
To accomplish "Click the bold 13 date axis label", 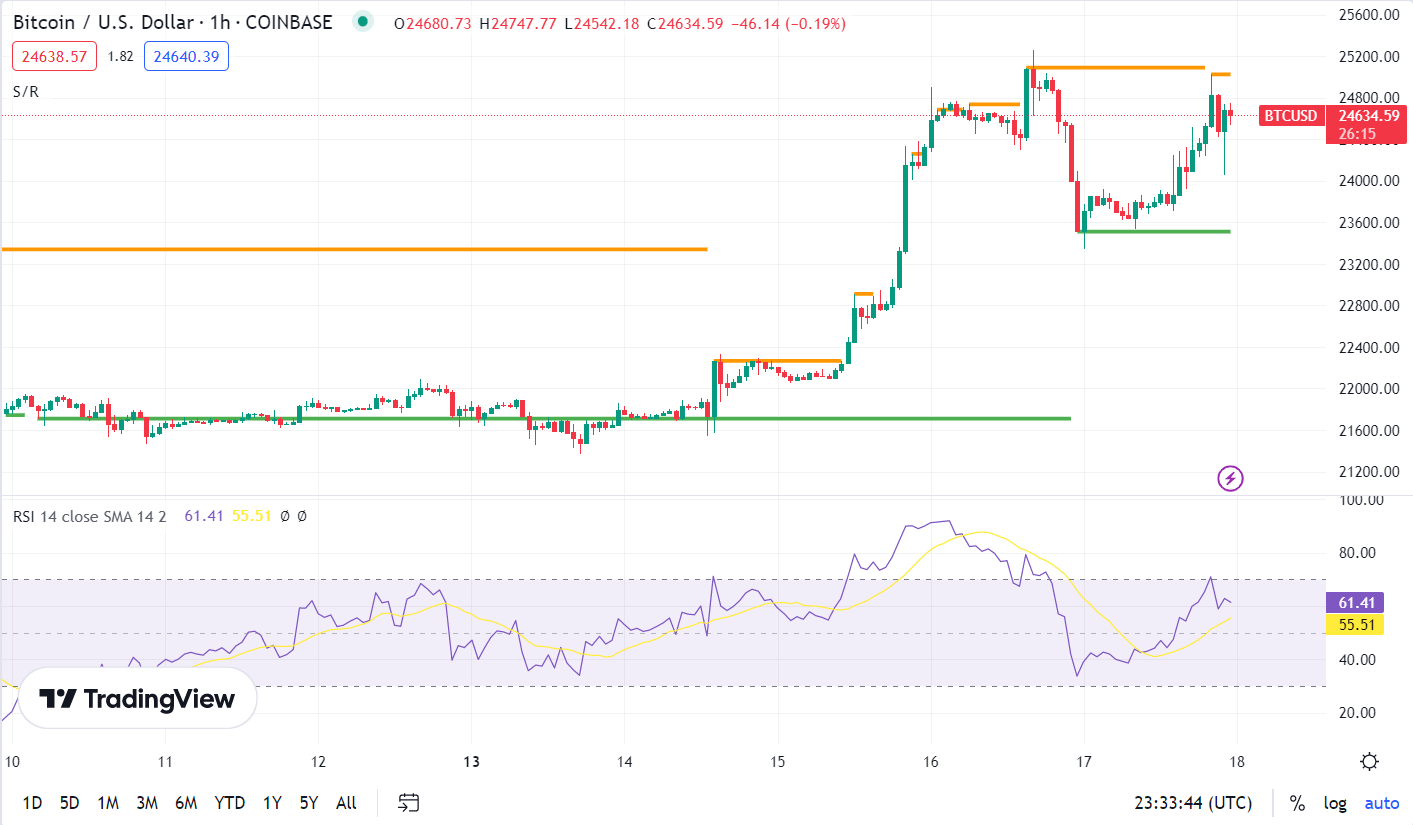I will (472, 762).
